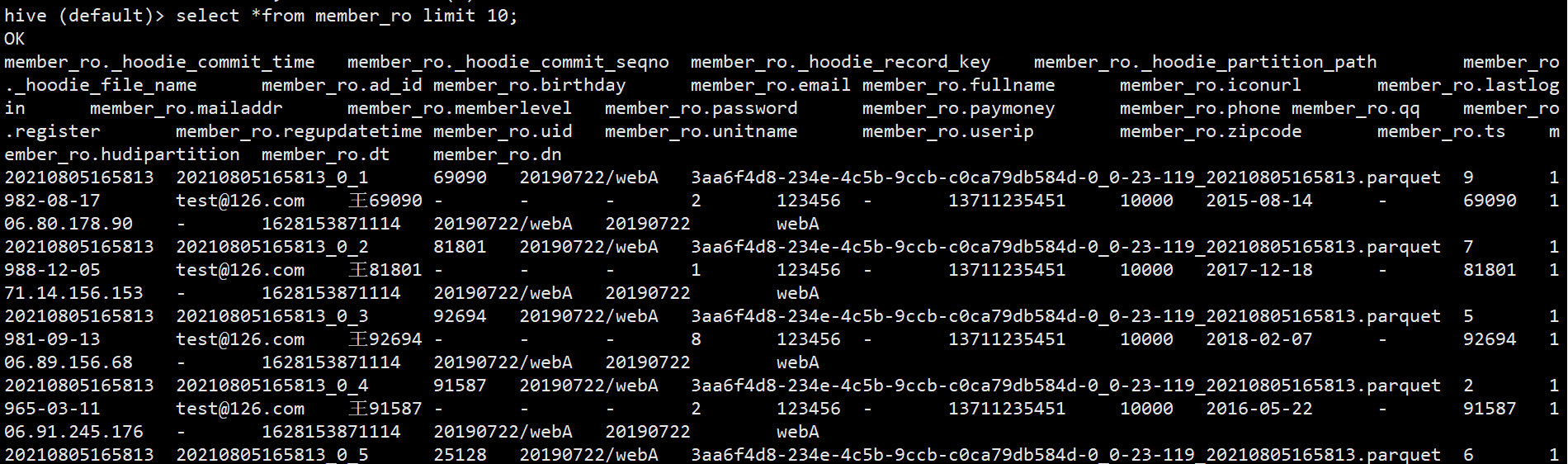The image size is (1568, 464).
Task: Click the record key 92694 after seqno _0_3
Action: pos(460,316)
